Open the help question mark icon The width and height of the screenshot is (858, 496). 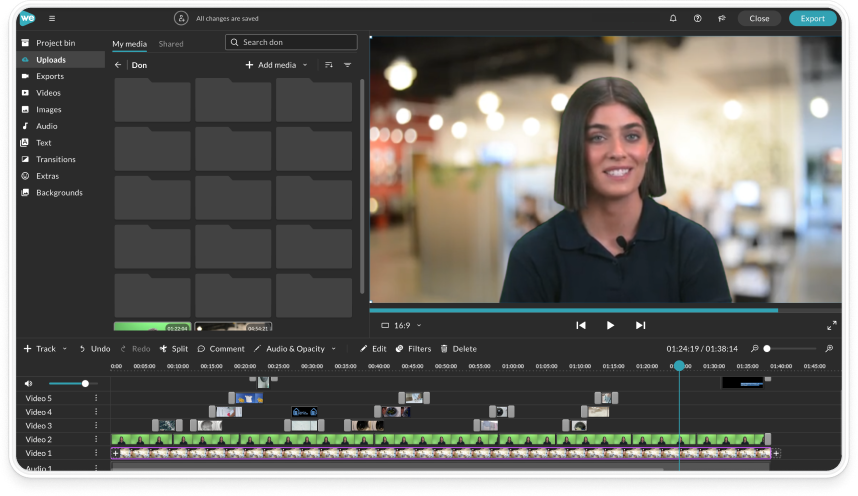click(x=697, y=18)
